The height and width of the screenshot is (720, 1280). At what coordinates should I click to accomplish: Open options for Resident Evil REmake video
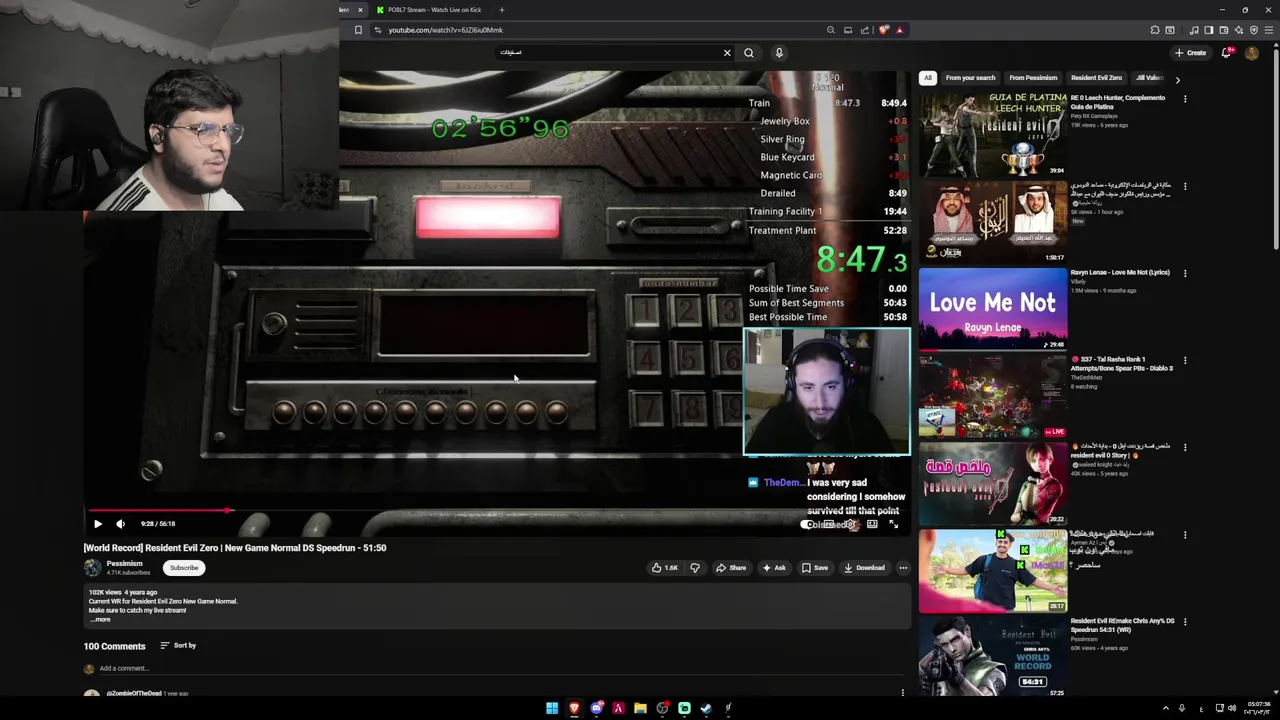coord(1185,621)
